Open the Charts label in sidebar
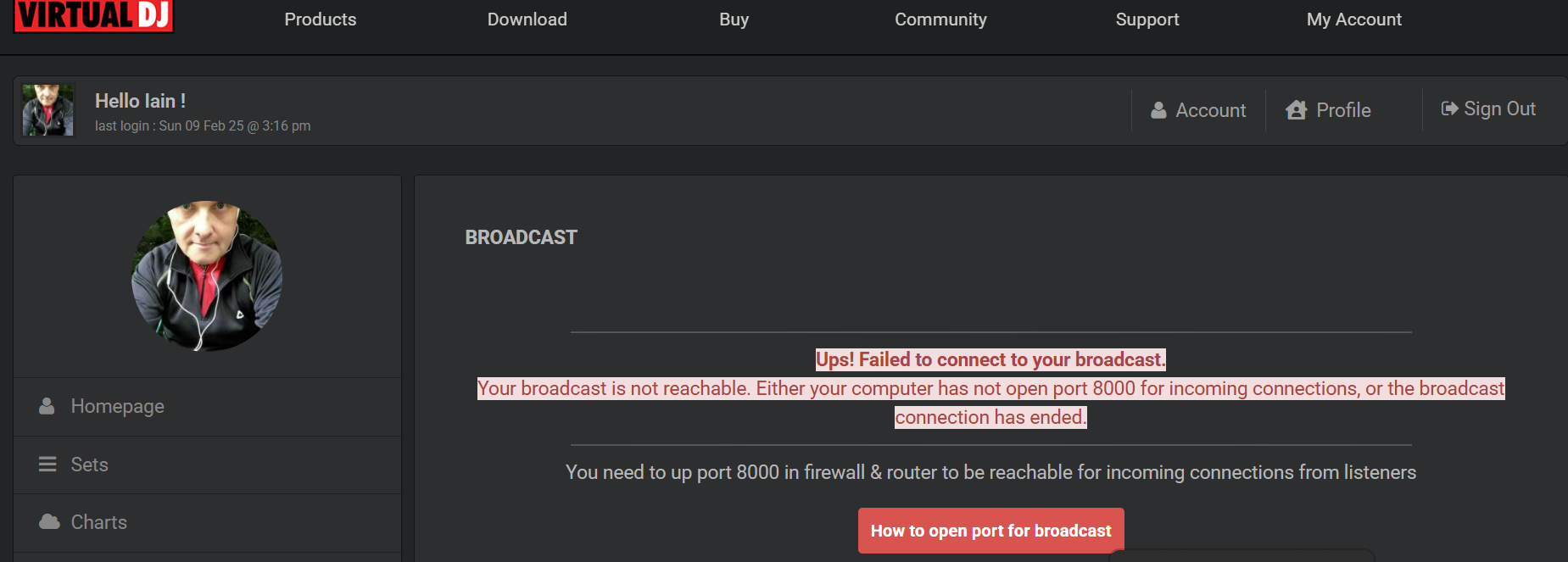The width and height of the screenshot is (1568, 562). [x=99, y=522]
